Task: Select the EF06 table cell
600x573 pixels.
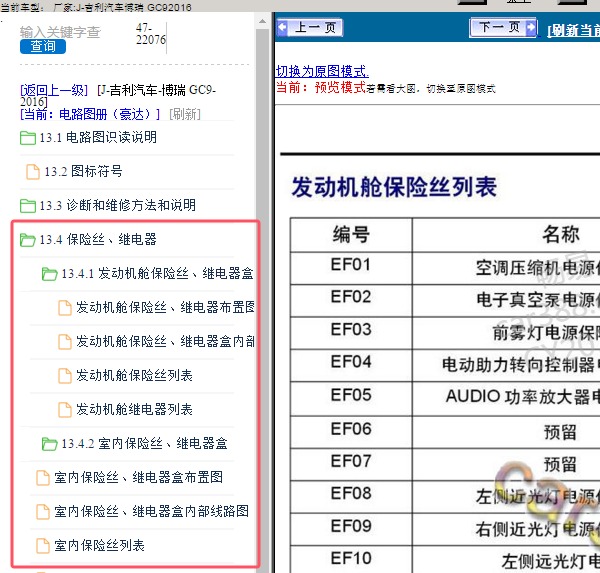Action: [x=351, y=432]
